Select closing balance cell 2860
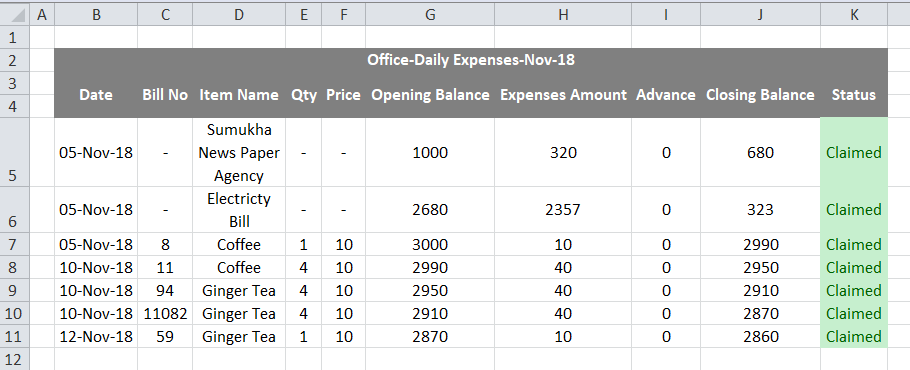The width and height of the screenshot is (910, 370). (x=760, y=336)
